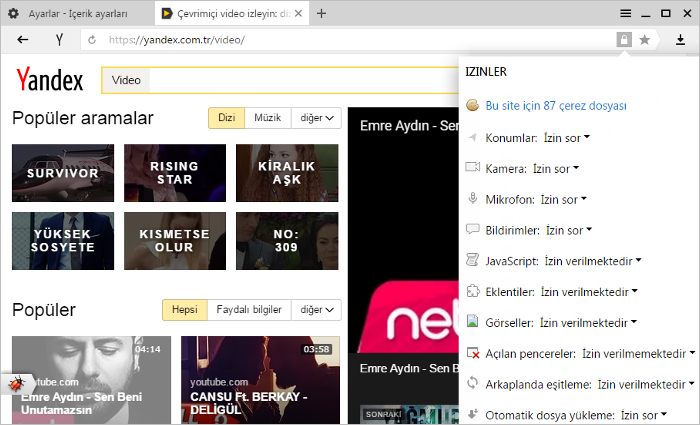700x425 pixels.
Task: Click the back arrow navigation button
Action: click(x=23, y=40)
